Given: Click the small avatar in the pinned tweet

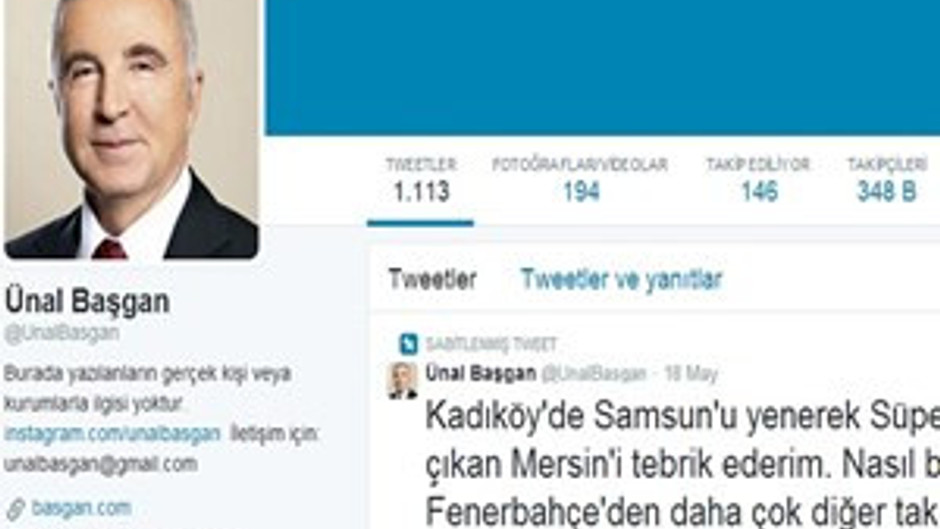Looking at the screenshot, I should pos(402,381).
